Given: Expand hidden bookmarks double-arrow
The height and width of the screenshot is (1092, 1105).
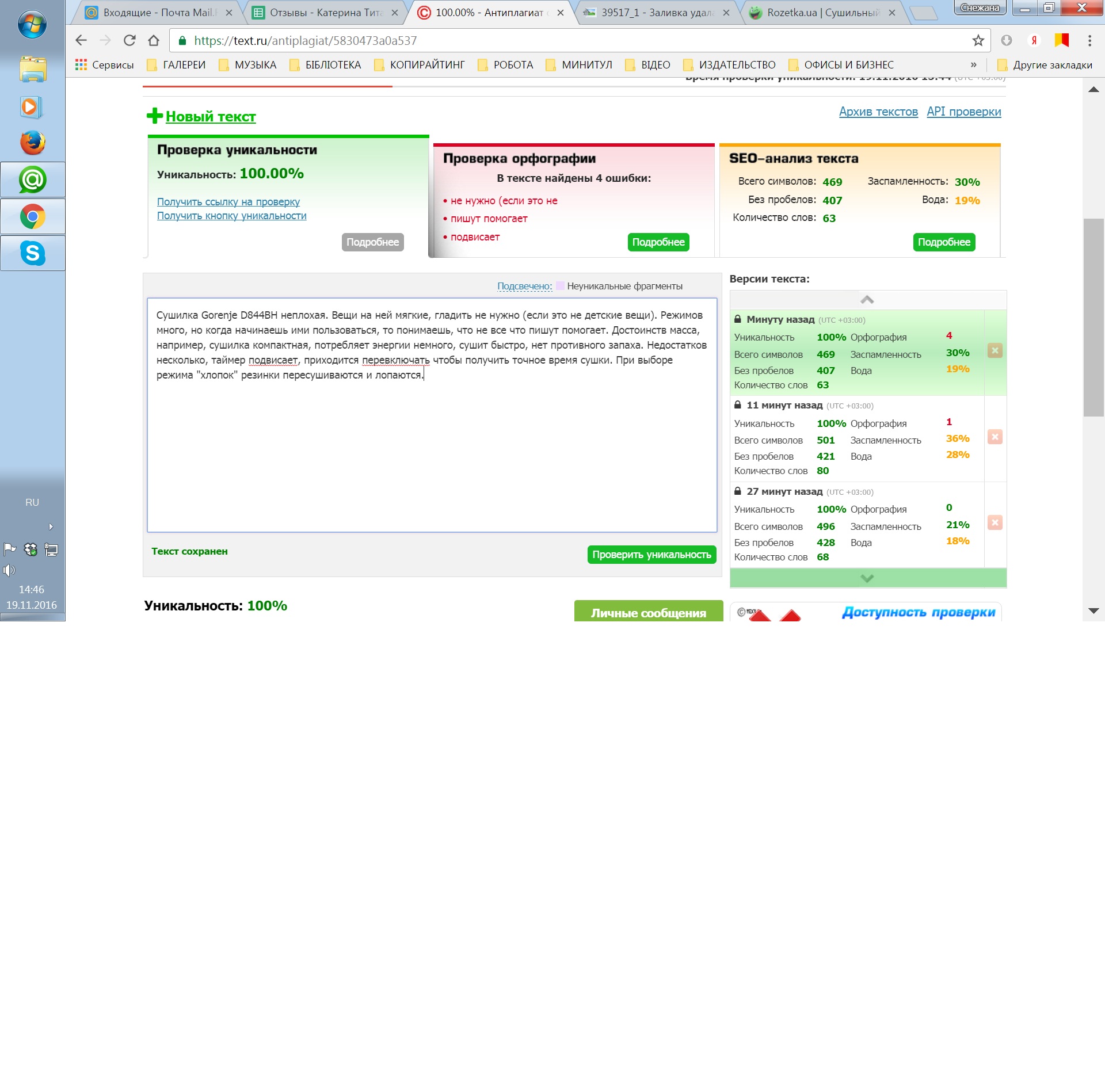Looking at the screenshot, I should tap(973, 64).
